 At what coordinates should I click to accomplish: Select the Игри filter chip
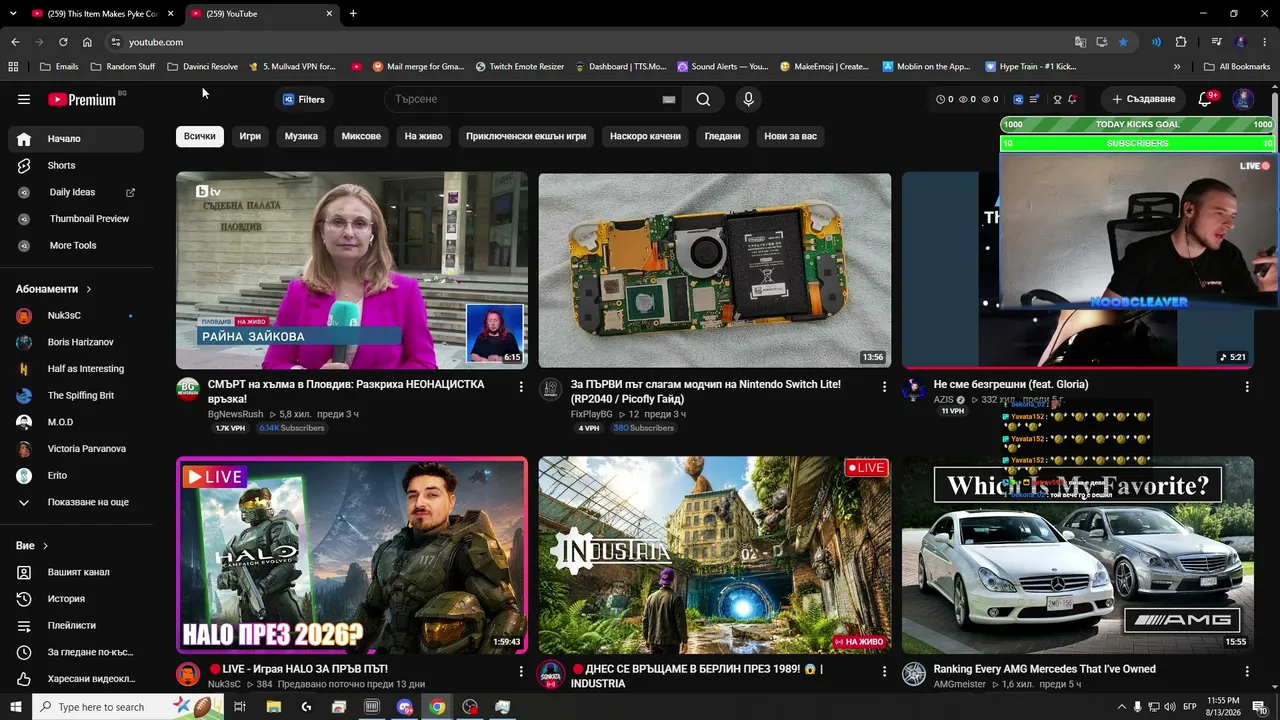pos(250,136)
